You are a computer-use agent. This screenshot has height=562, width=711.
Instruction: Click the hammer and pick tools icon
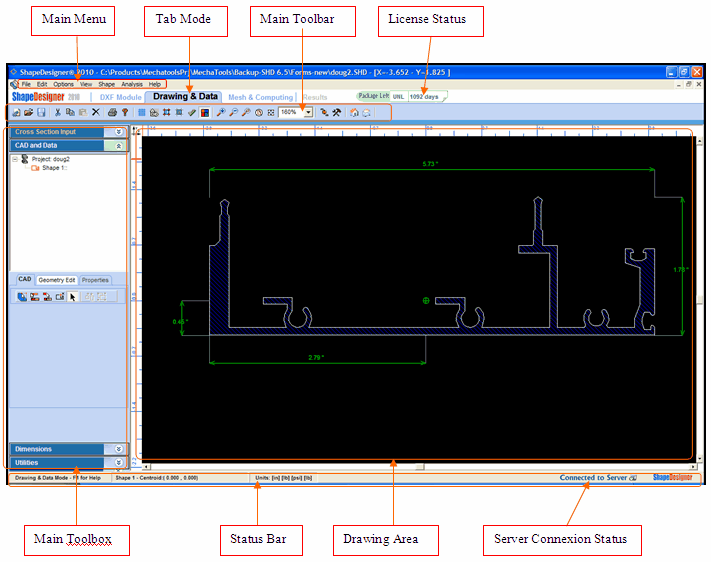click(x=336, y=112)
